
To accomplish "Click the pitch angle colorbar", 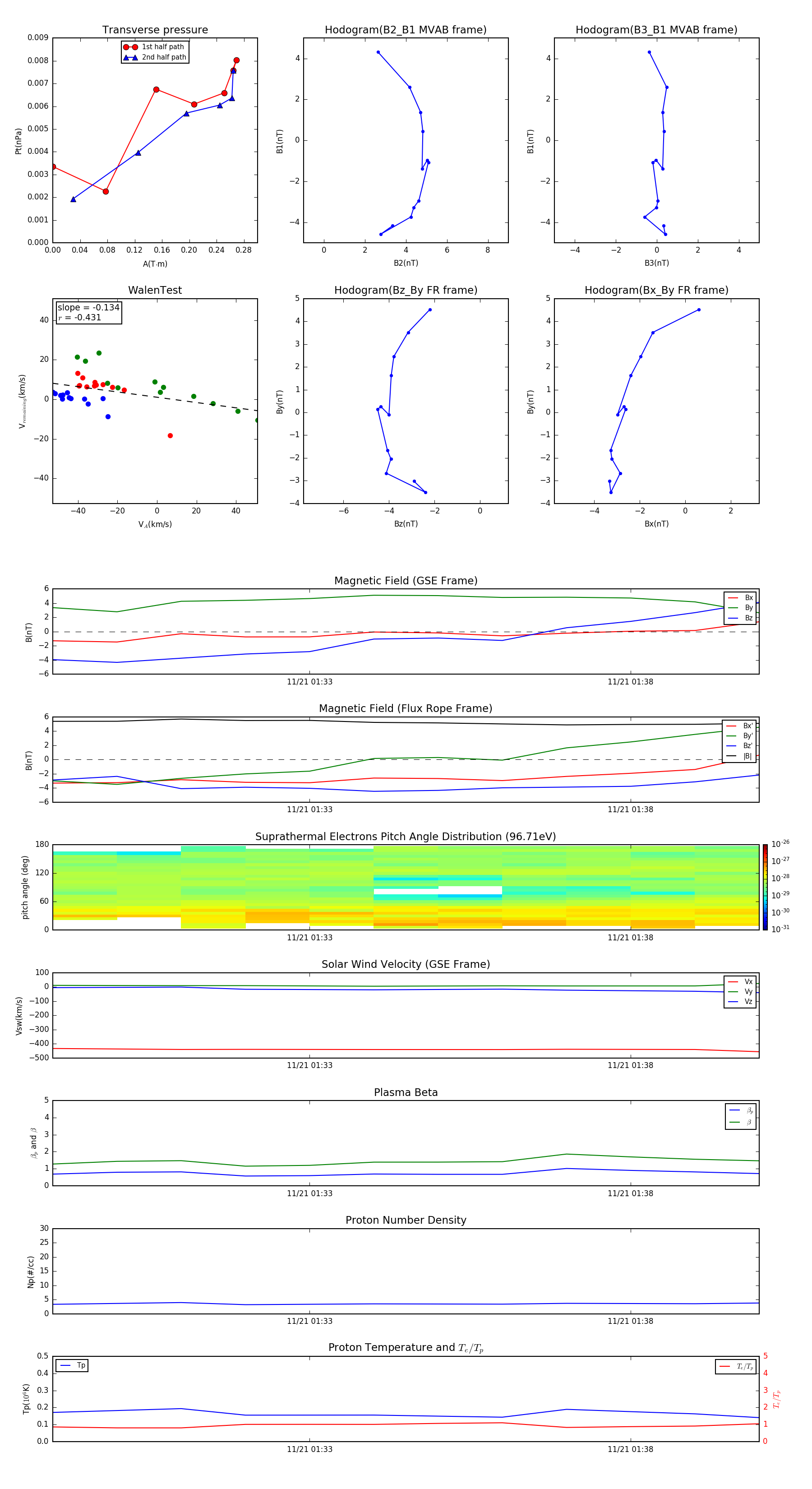I will coord(765,887).
